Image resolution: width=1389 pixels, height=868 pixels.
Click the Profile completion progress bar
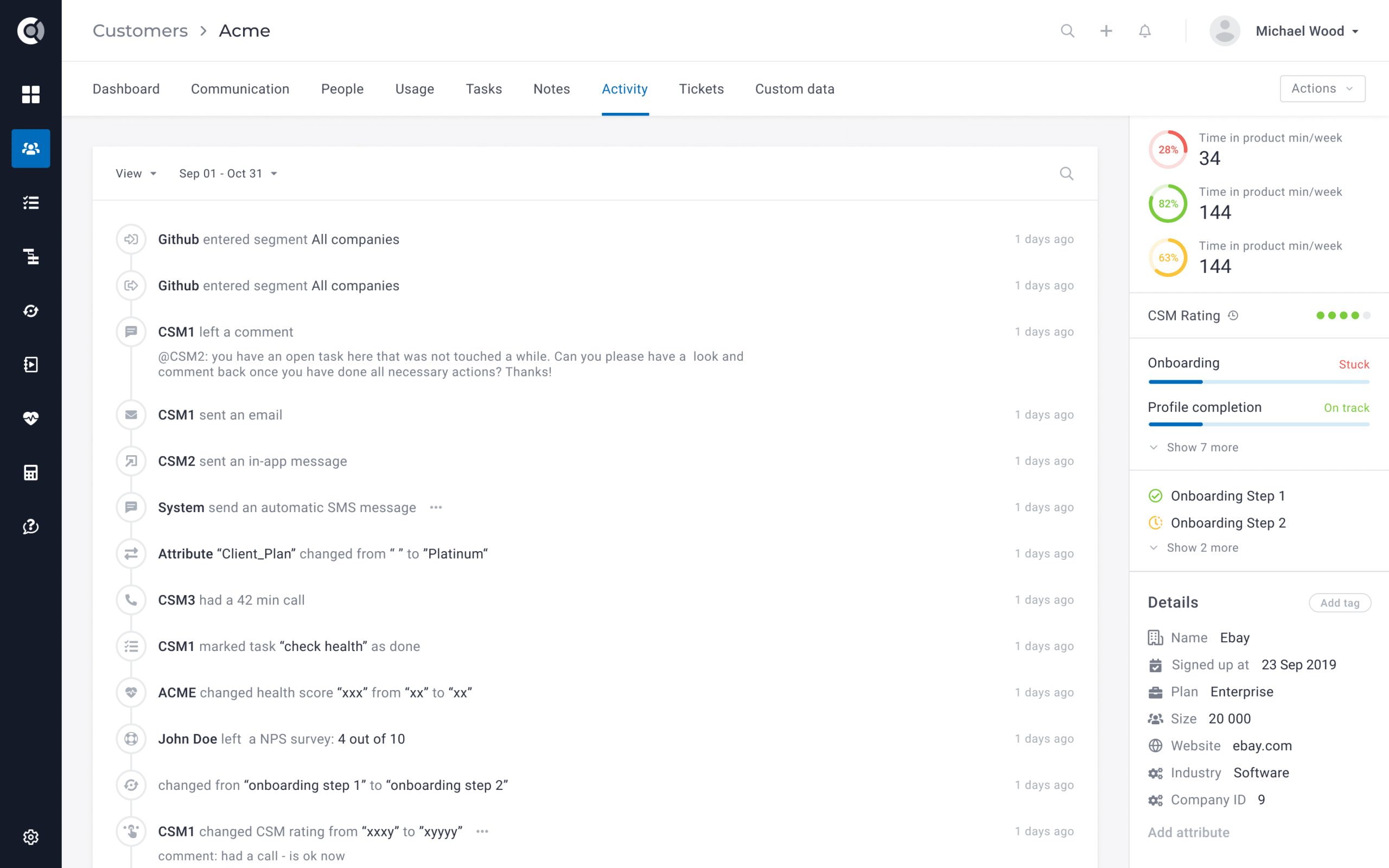[x=1259, y=424]
